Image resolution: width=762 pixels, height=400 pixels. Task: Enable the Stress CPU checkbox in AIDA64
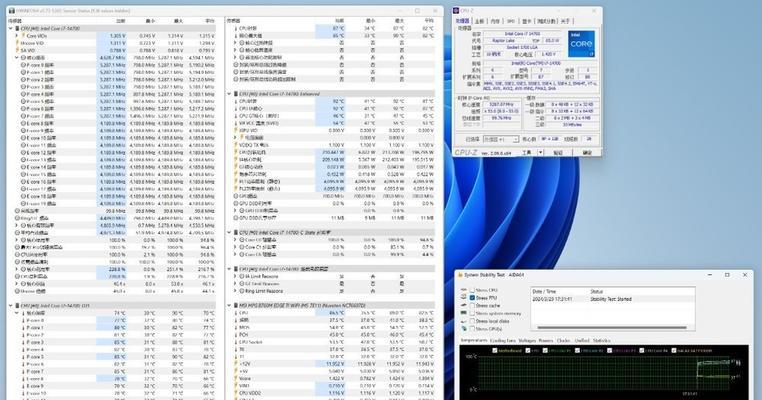472,290
